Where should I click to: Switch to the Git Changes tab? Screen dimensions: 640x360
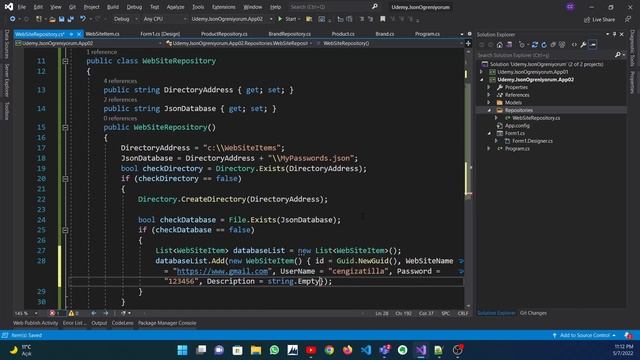point(533,313)
